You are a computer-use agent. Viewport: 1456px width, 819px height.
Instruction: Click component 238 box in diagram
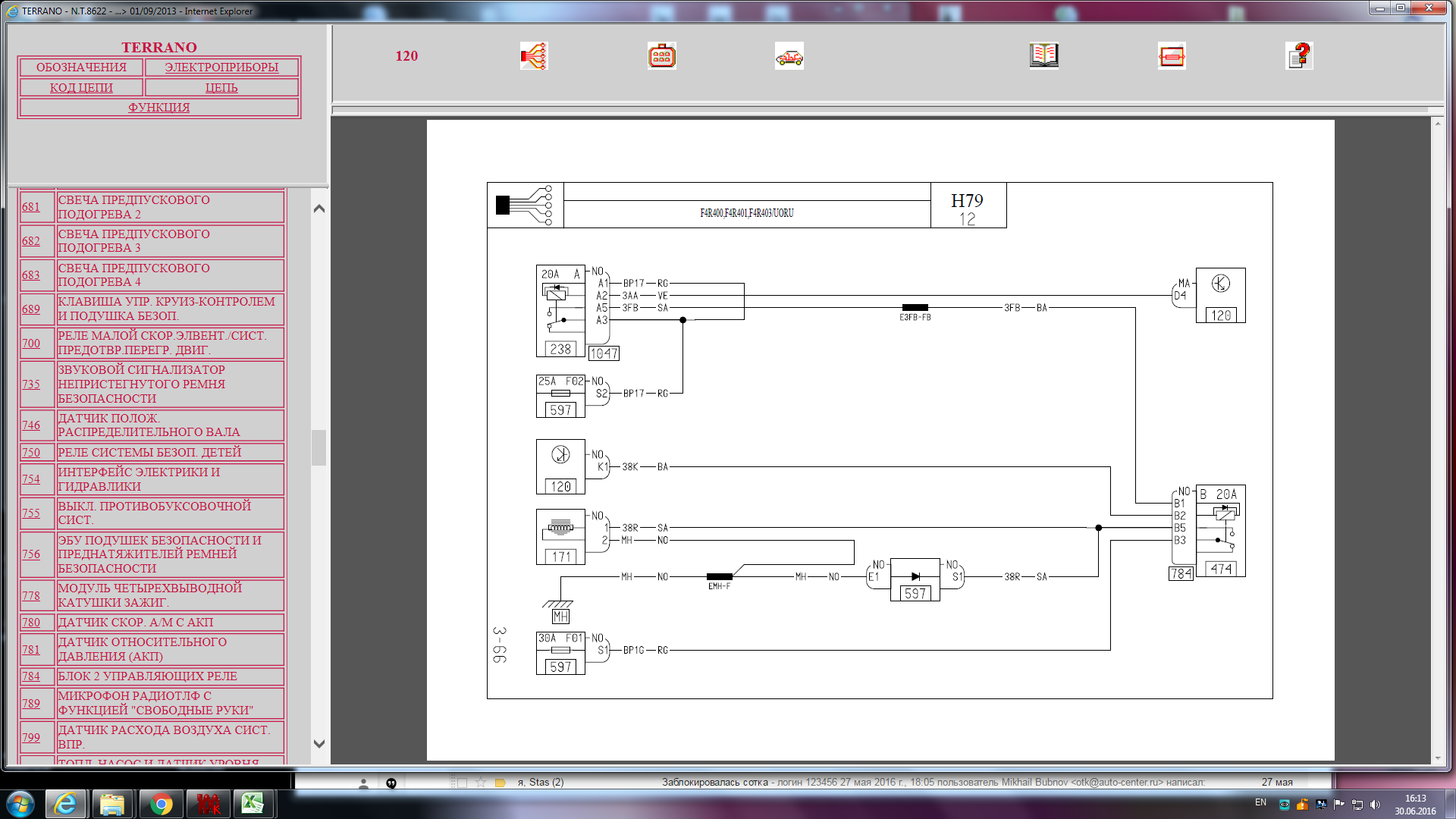(560, 311)
